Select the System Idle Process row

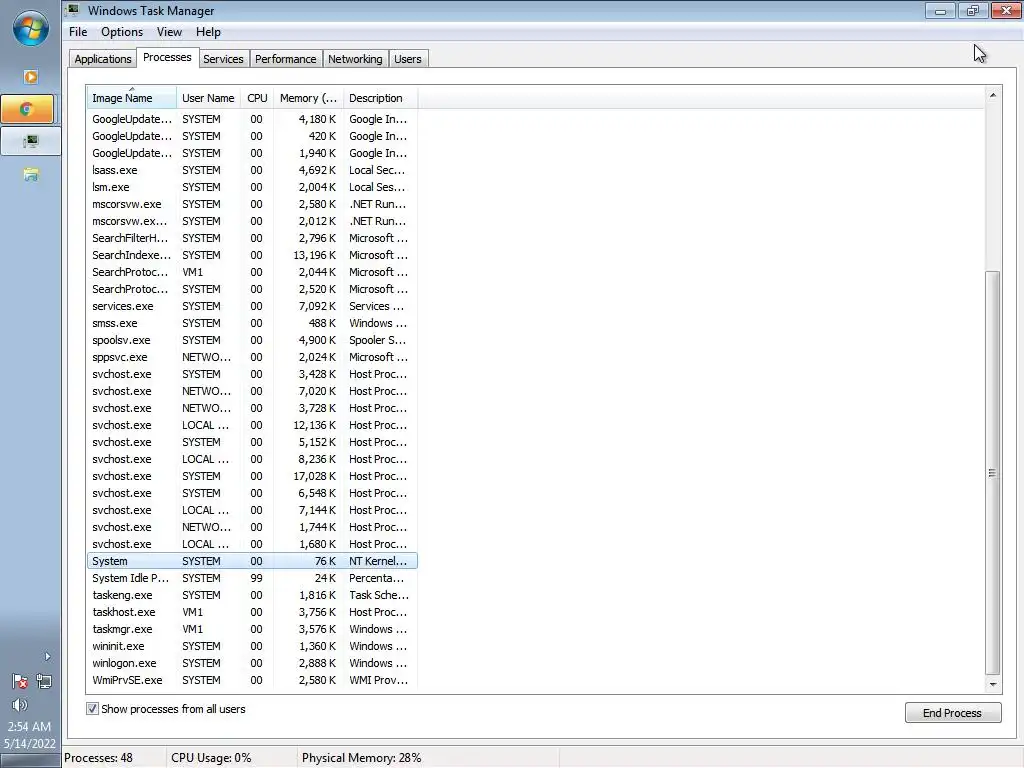coord(252,578)
